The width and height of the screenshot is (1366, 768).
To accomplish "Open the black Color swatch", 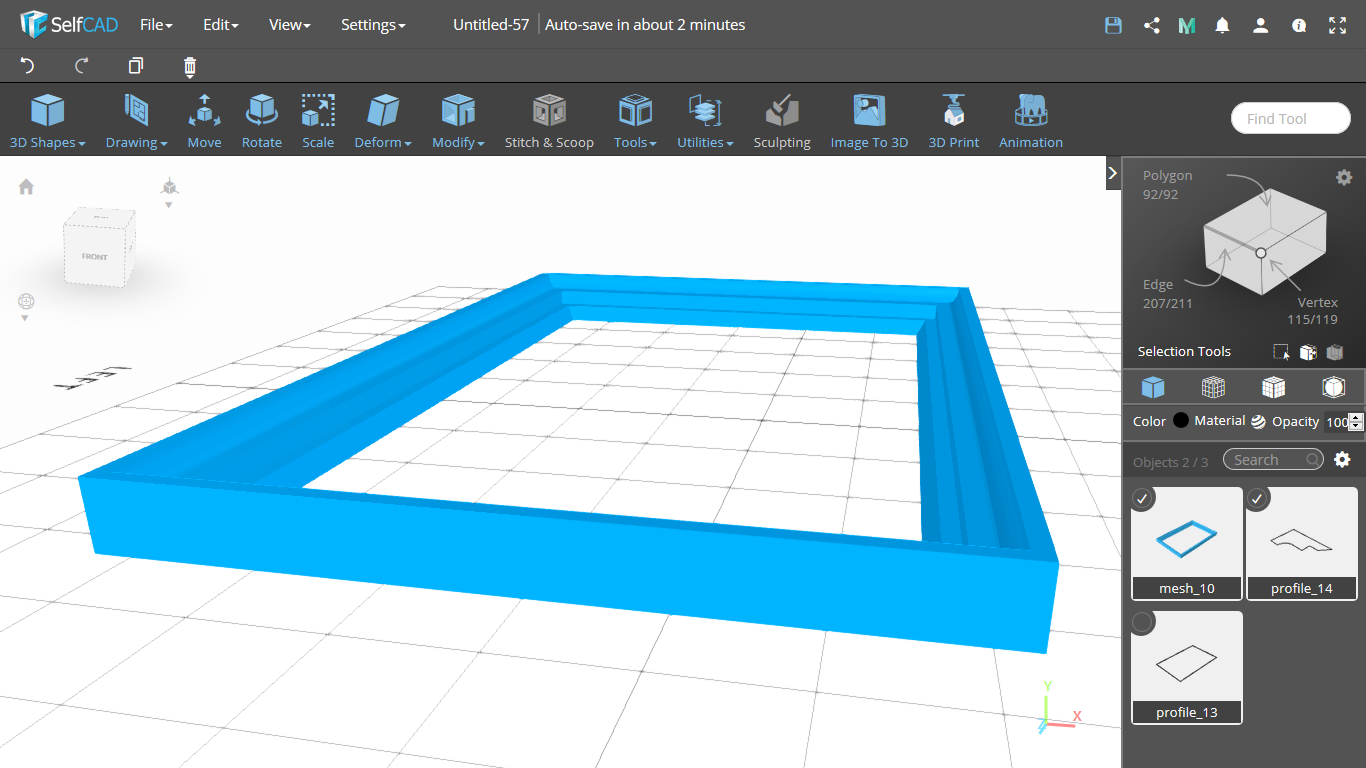I will (x=1181, y=421).
